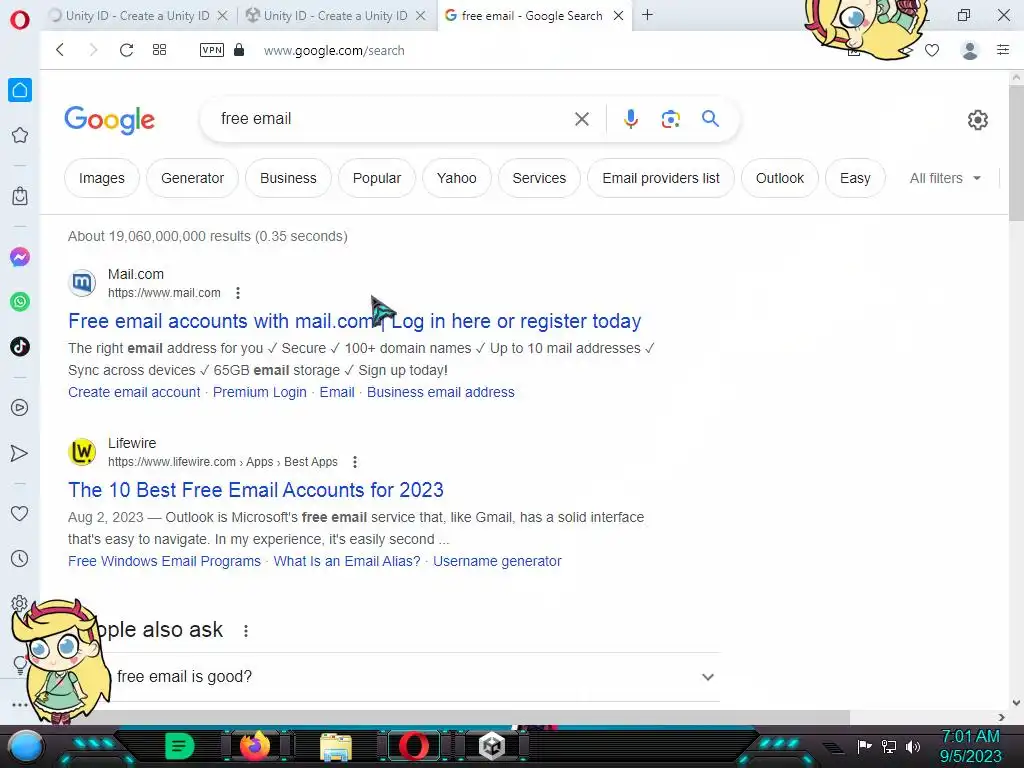This screenshot has width=1024, height=768.
Task: Open the user profile icon
Action: 970,50
